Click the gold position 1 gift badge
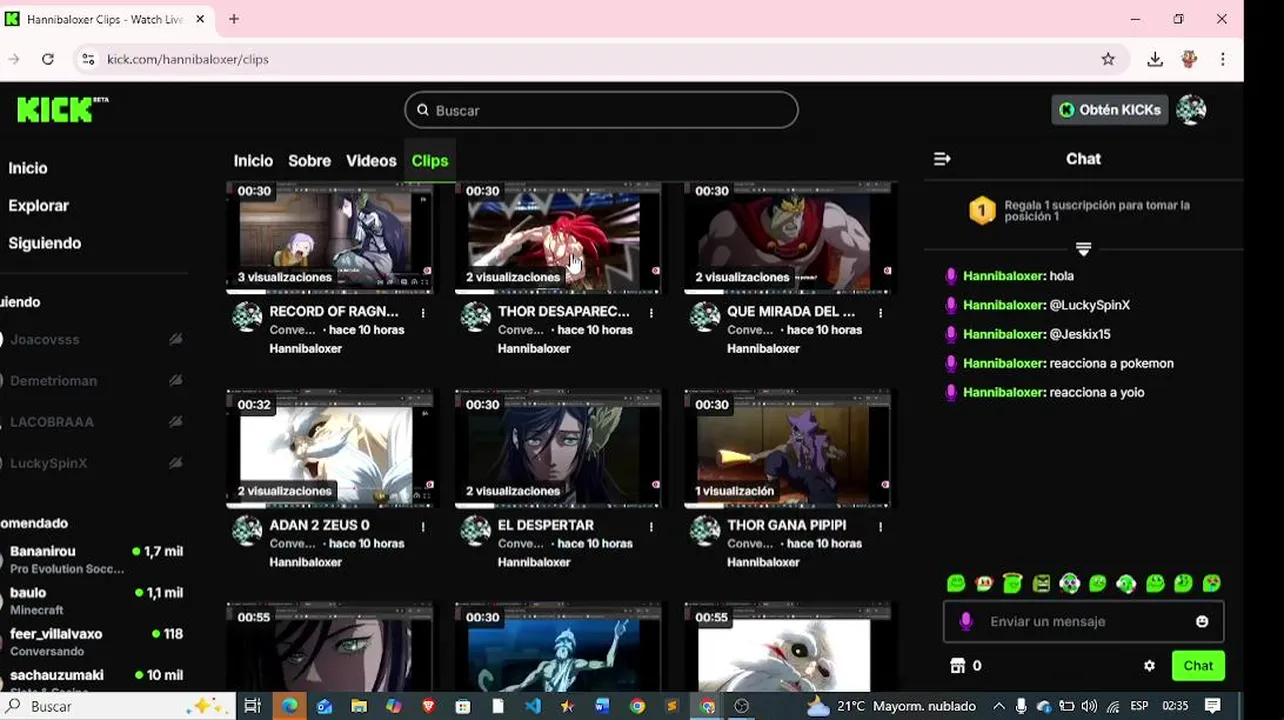The image size is (1284, 720). [x=982, y=210]
